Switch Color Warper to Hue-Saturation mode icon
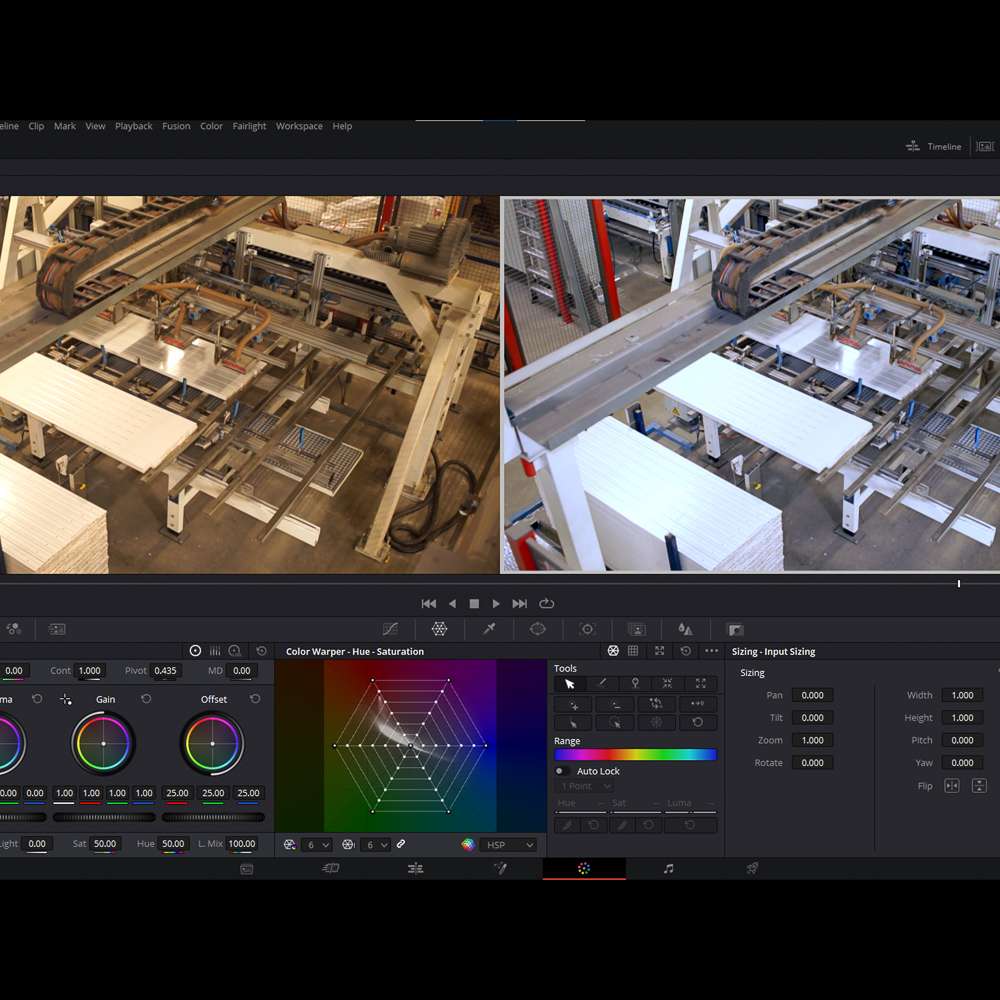The width and height of the screenshot is (1000, 1000). (613, 651)
